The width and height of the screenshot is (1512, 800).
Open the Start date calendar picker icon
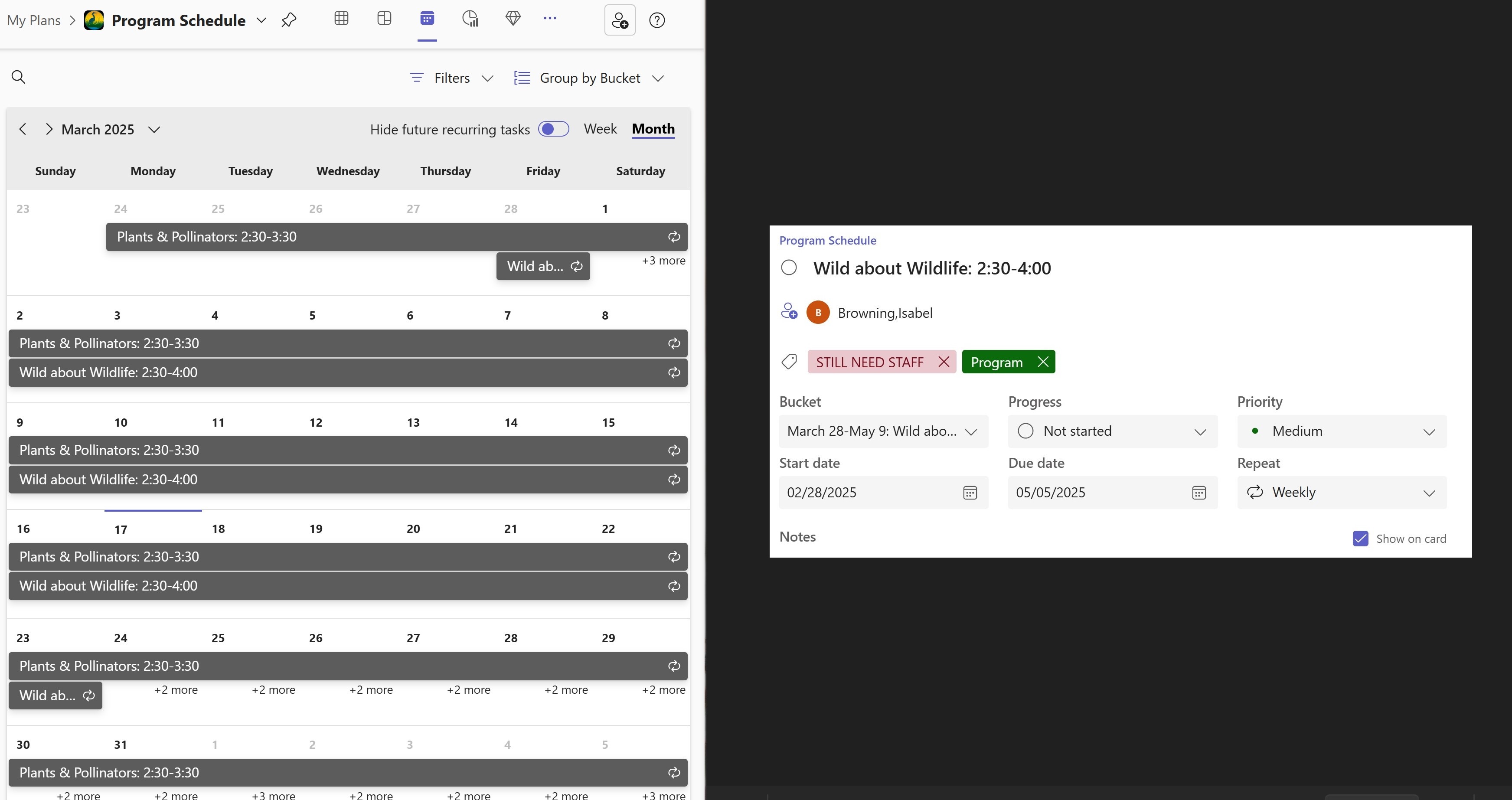970,493
